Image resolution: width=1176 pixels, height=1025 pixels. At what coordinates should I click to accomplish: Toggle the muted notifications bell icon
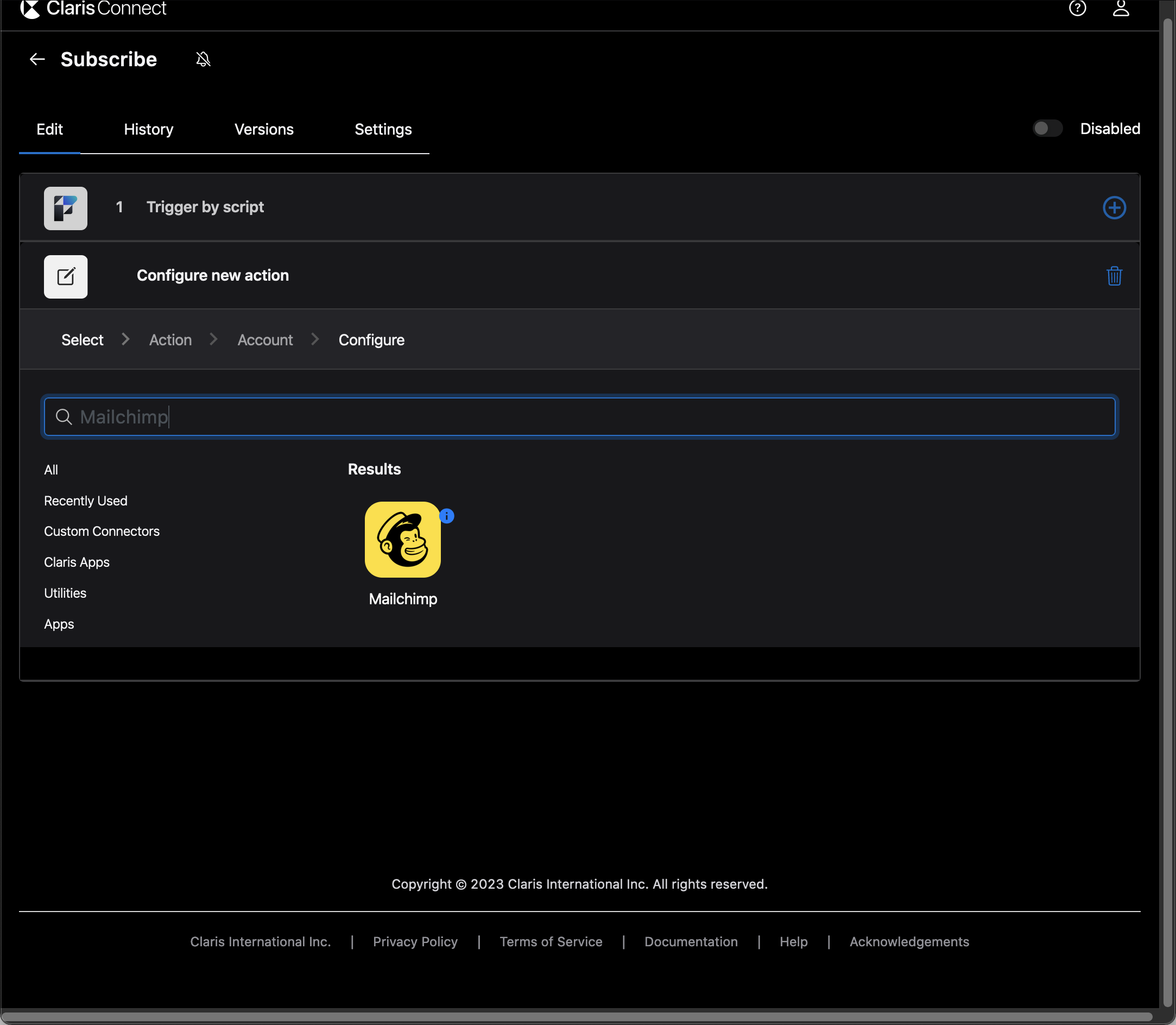click(x=203, y=60)
